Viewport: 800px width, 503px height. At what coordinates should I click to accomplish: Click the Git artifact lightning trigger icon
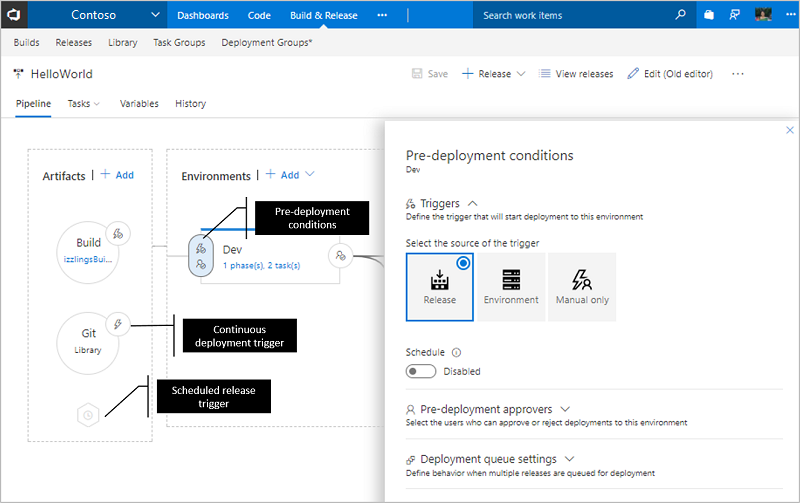click(x=118, y=324)
